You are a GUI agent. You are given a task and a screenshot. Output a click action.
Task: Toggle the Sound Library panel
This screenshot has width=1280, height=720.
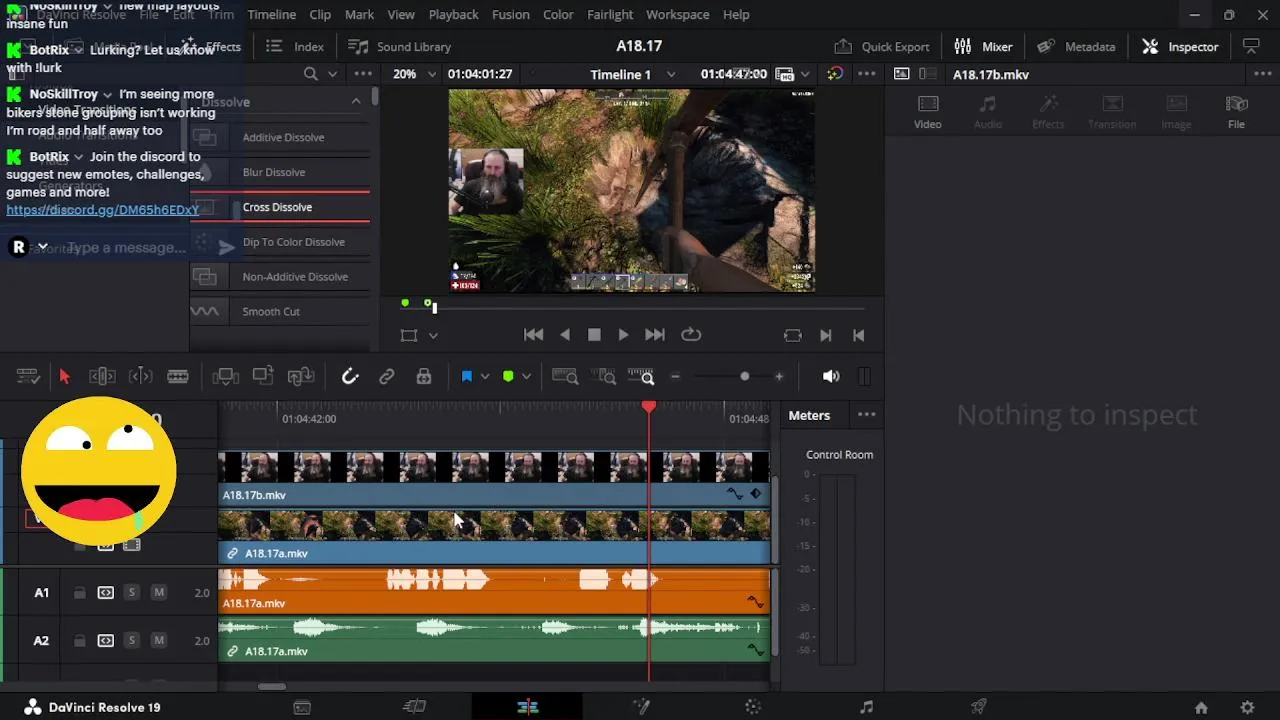pyautogui.click(x=400, y=46)
